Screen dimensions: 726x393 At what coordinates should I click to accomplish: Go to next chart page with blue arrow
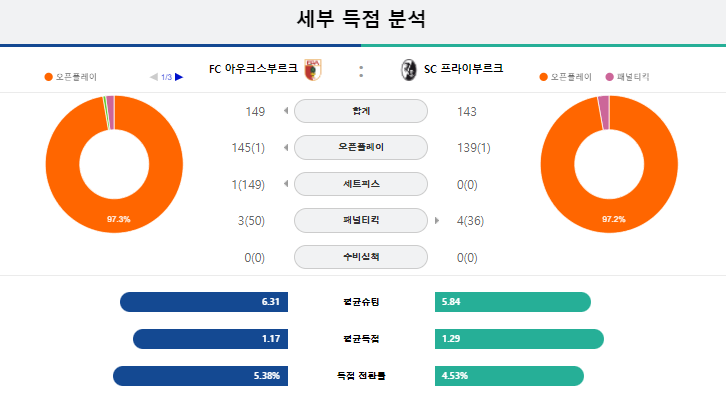tap(179, 77)
